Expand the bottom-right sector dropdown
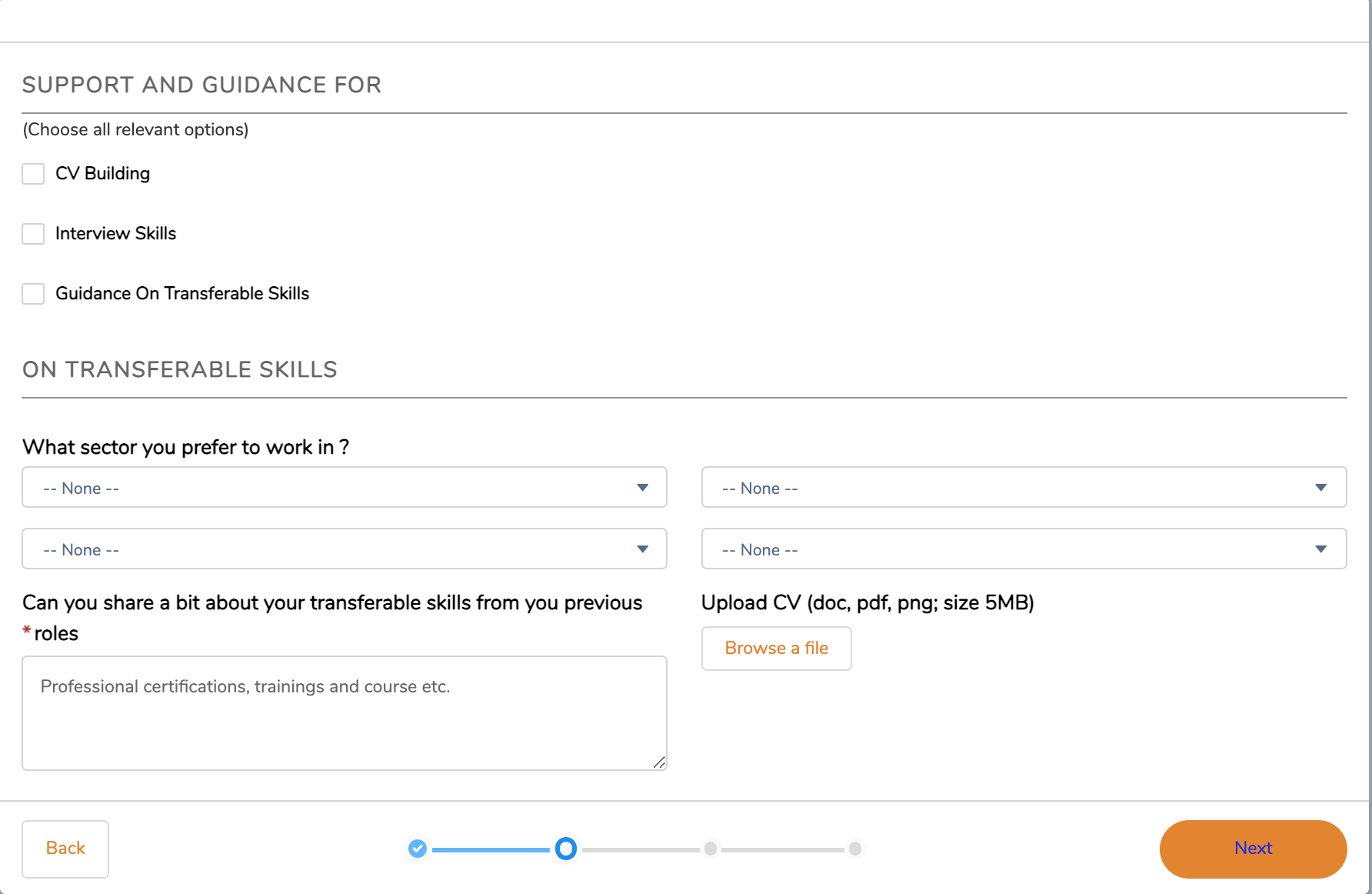 pos(1023,549)
